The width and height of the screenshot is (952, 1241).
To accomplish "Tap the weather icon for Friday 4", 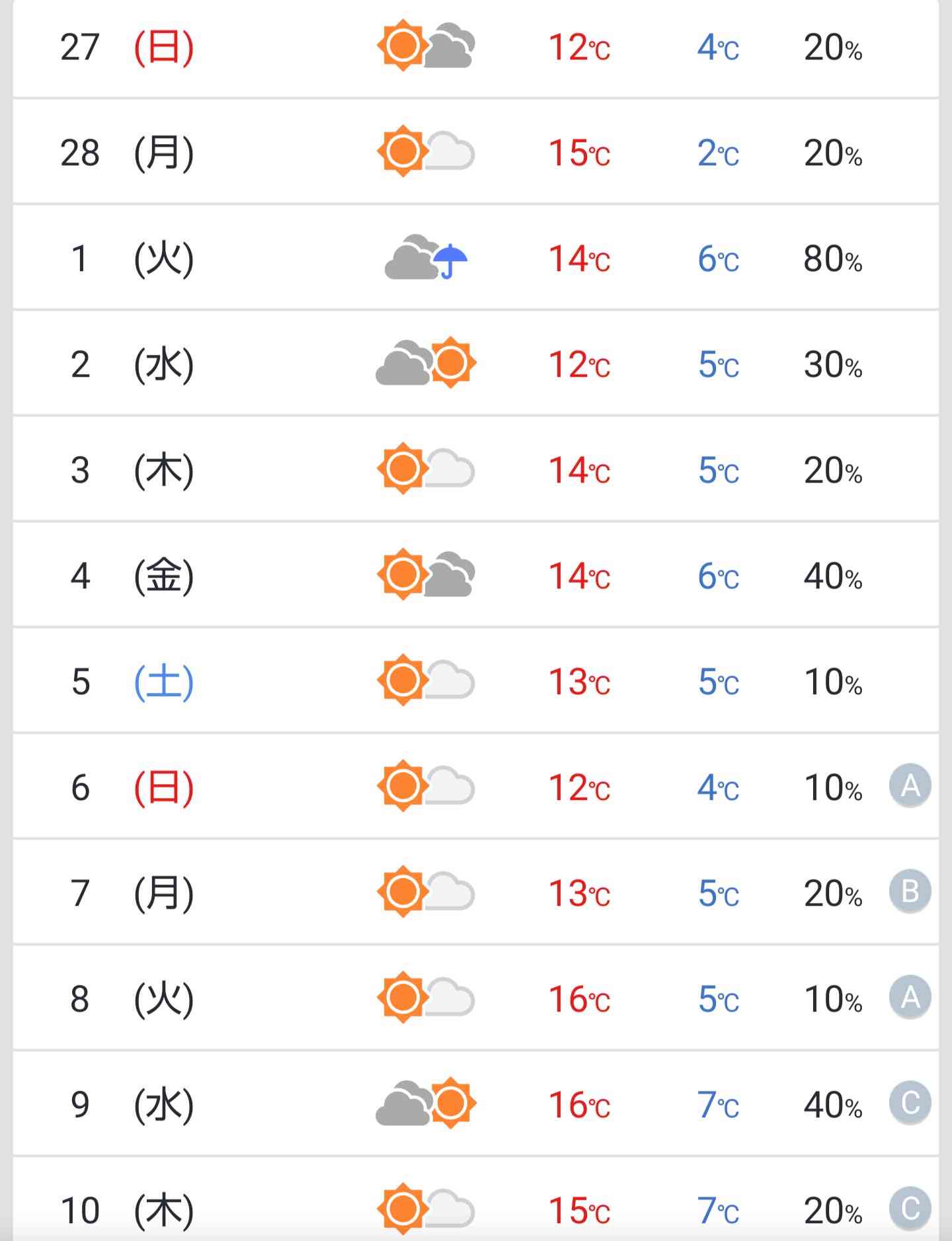I will (426, 575).
